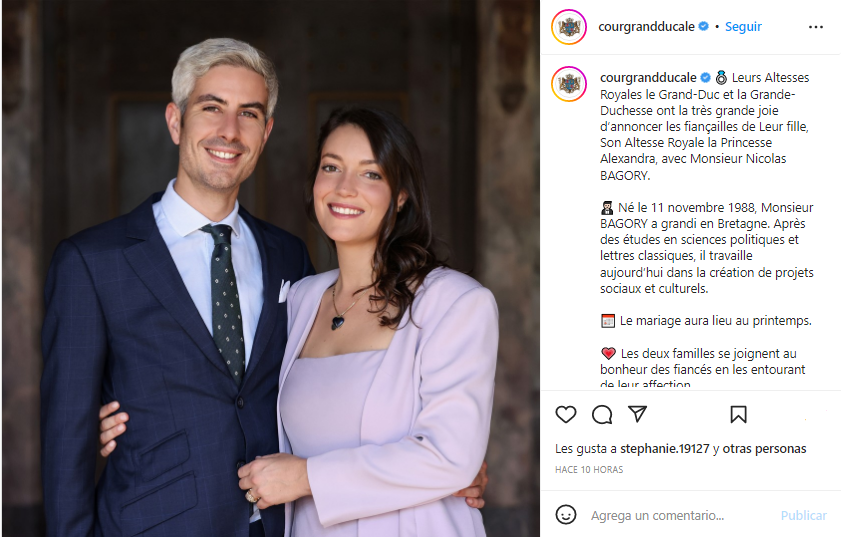Open the three-dot more options menu
Viewport: 841px width, 537px height.
[815, 27]
